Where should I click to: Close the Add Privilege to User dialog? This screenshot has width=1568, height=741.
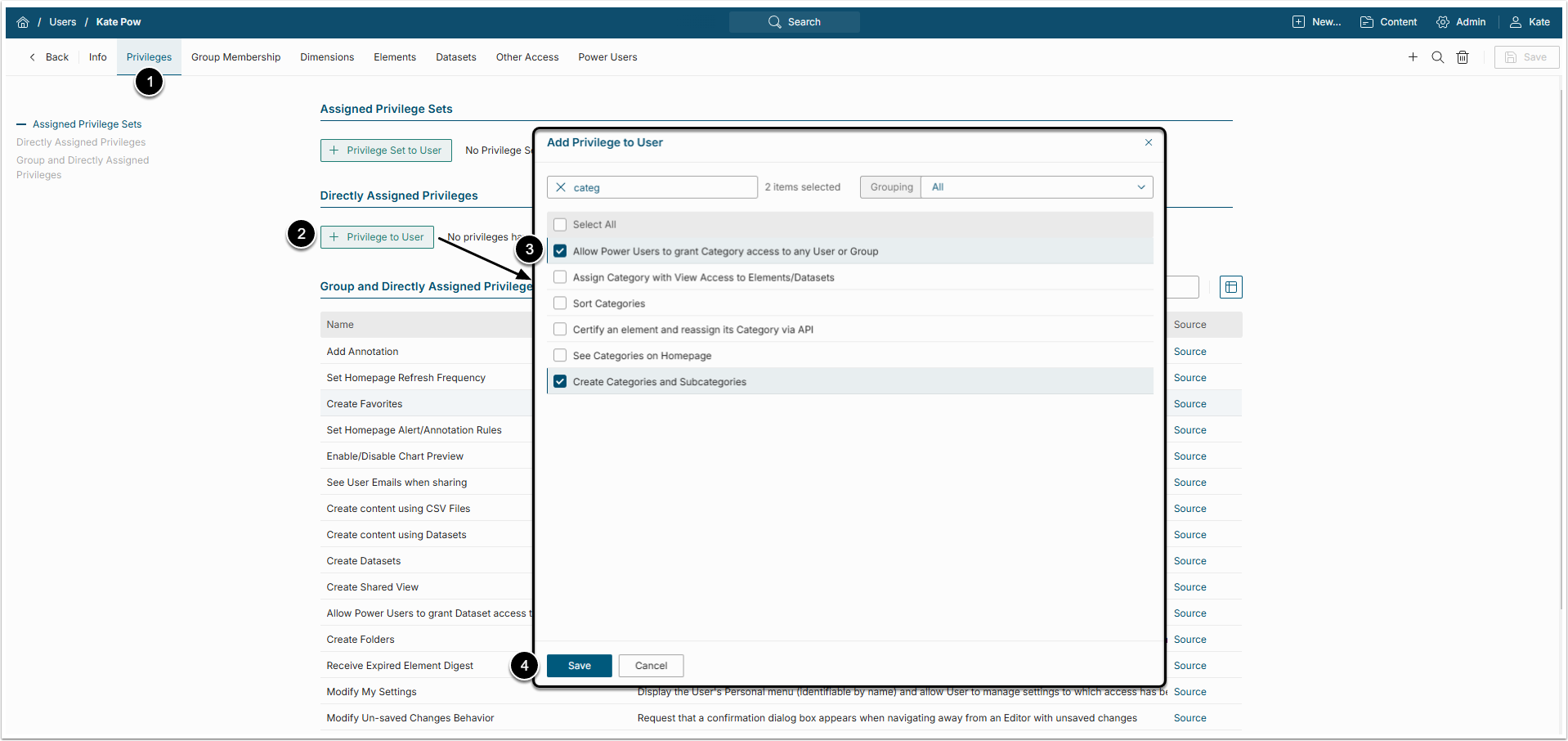[1149, 142]
